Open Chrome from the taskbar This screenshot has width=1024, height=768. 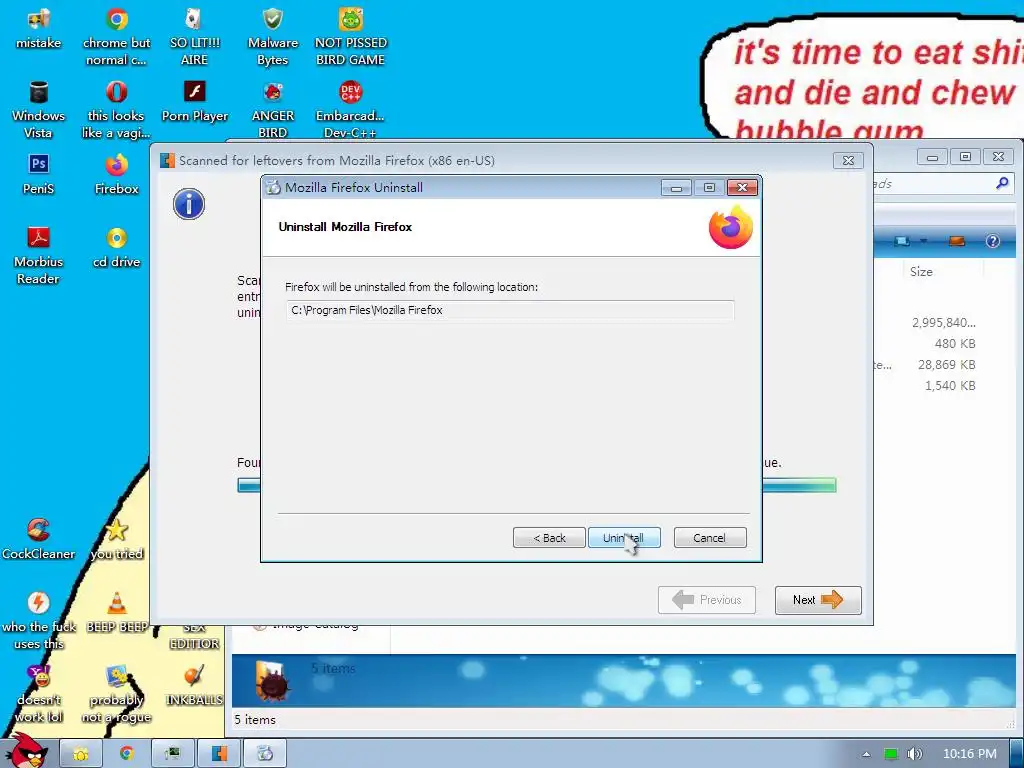tap(126, 754)
